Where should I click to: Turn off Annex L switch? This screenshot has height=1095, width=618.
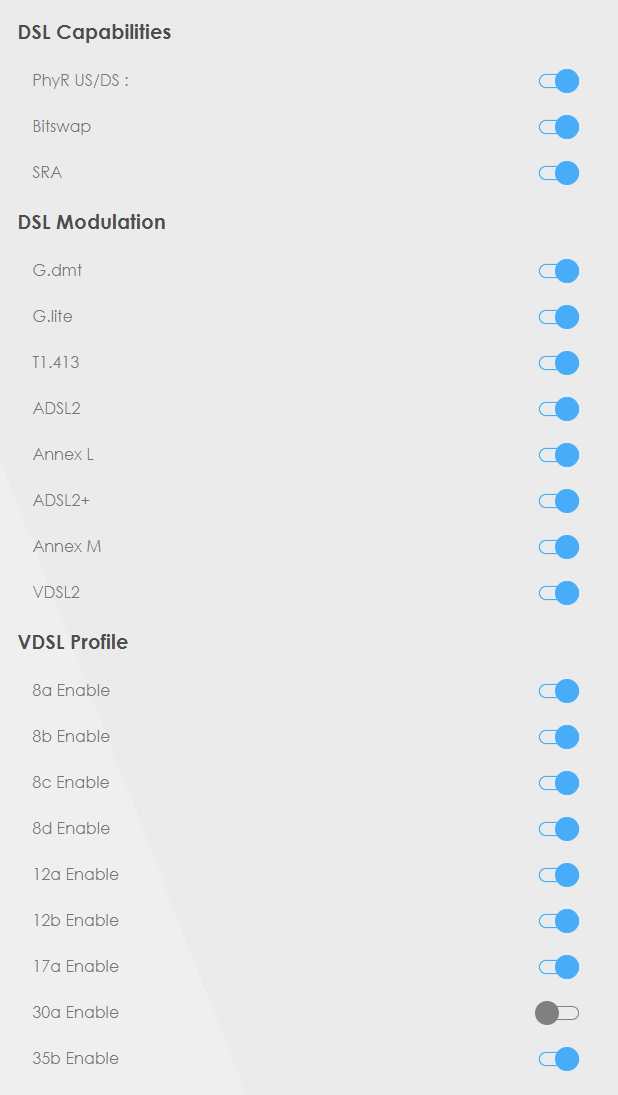pos(559,455)
